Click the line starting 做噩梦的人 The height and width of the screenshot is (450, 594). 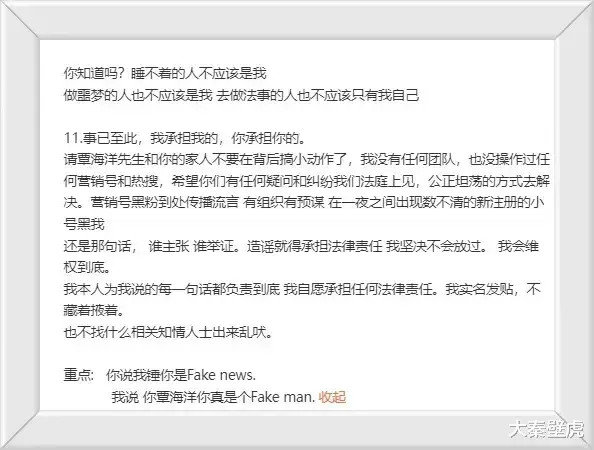pos(241,95)
